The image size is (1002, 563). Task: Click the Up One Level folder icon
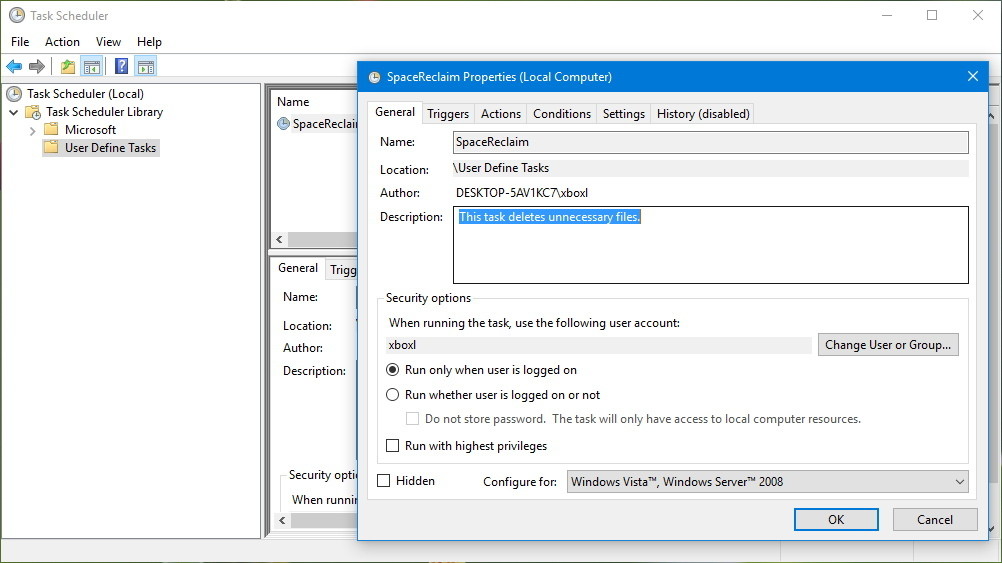pos(67,67)
